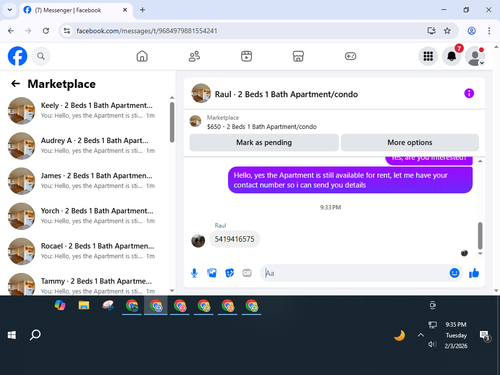Click the 9:33 PM timestamp in chat
The image size is (500, 375).
coord(330,207)
